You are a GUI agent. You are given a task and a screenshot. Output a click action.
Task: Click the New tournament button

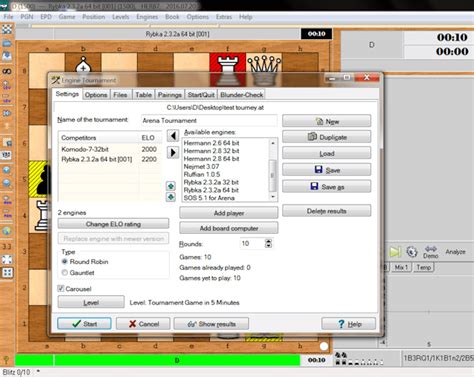click(x=326, y=121)
